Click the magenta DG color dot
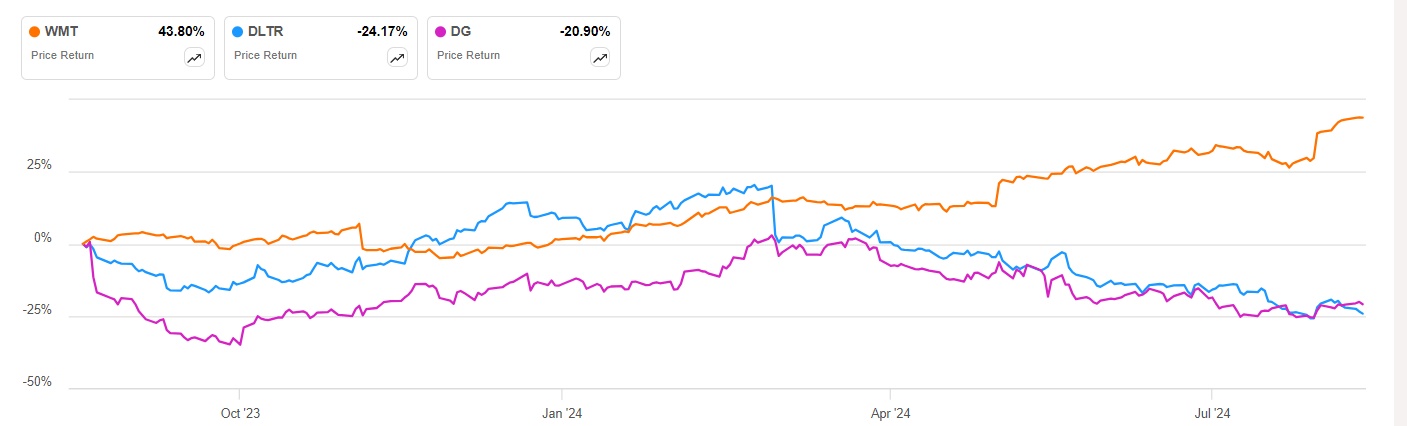Image resolution: width=1407 pixels, height=426 pixels. 441,32
